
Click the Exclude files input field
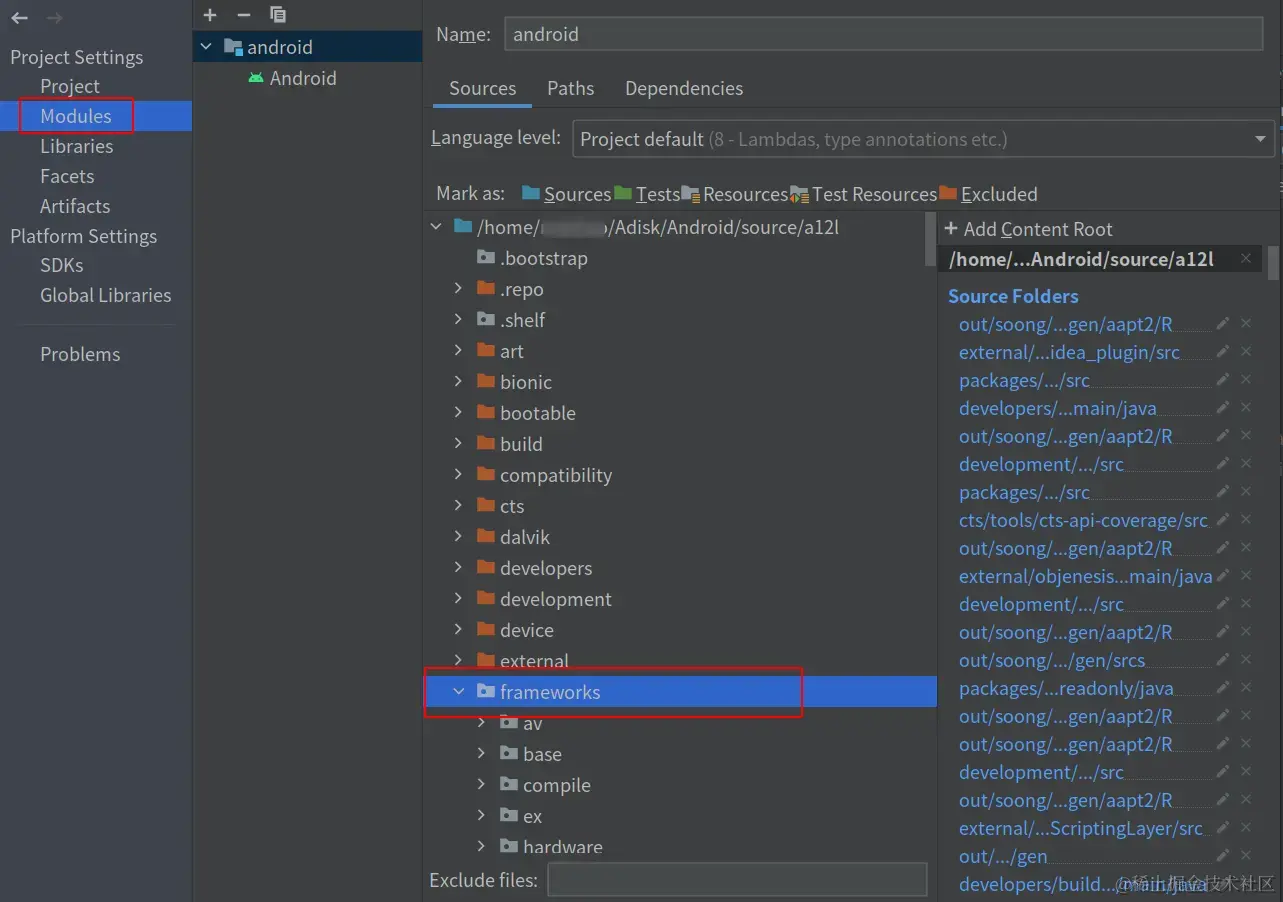tap(737, 880)
